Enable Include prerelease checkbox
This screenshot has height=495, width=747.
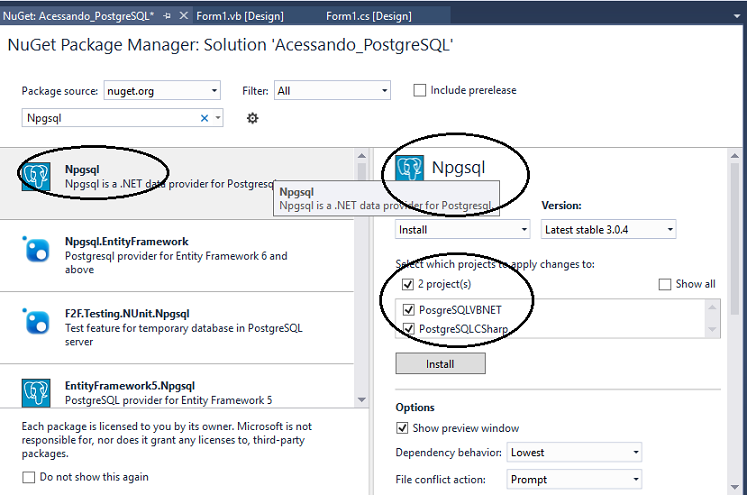click(419, 90)
